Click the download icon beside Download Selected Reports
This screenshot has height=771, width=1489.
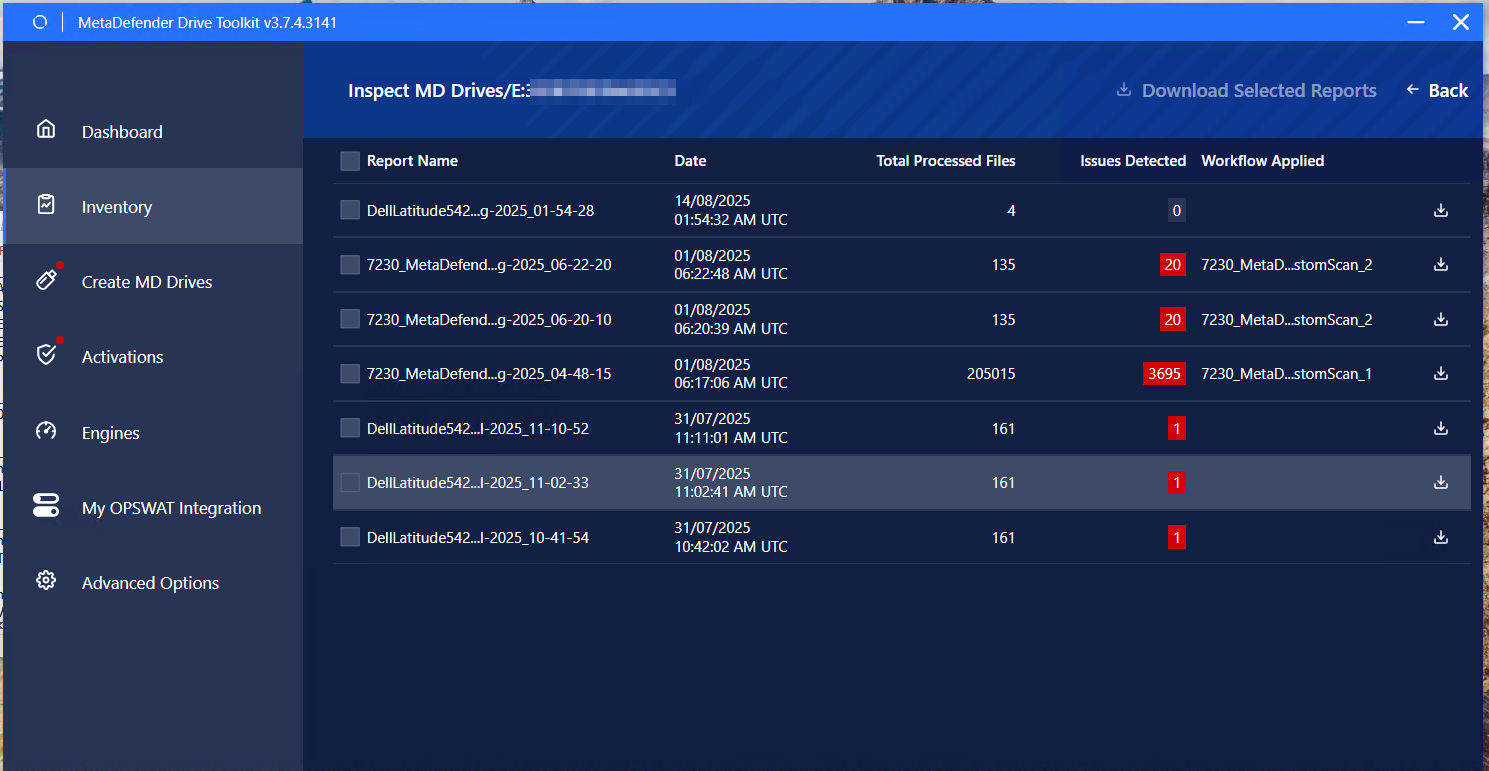1124,90
